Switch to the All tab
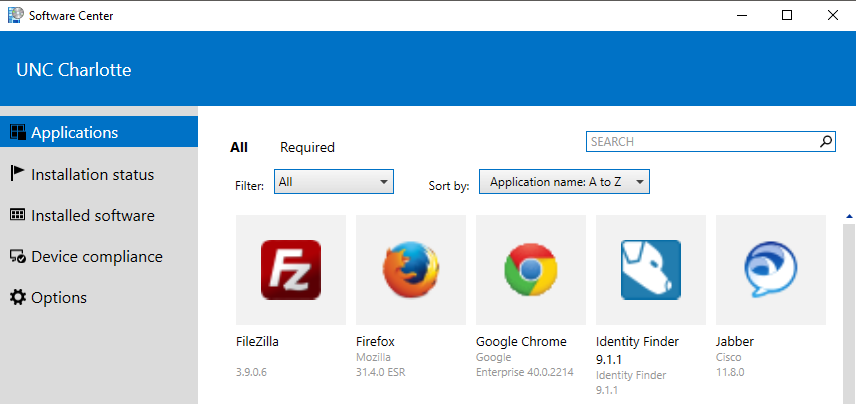 tap(239, 147)
